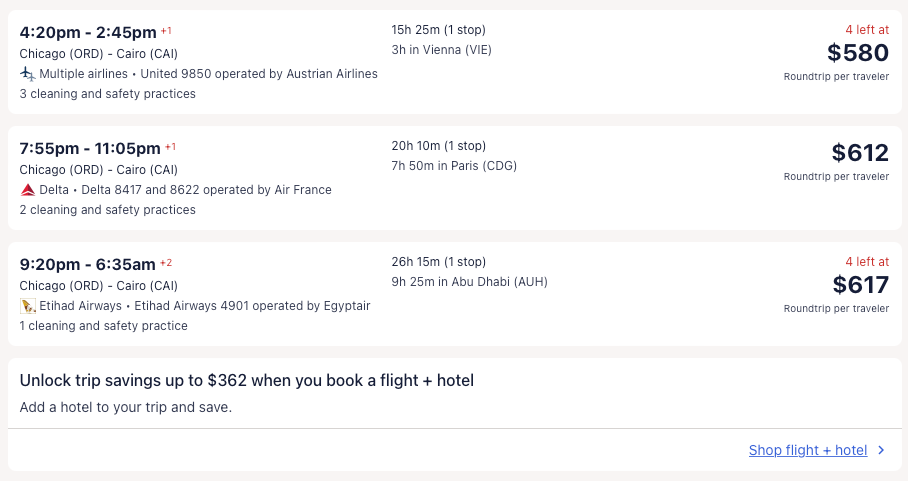The height and width of the screenshot is (481, 908).
Task: Click the Unlock trip savings up to $362 heading
Action: point(246,381)
